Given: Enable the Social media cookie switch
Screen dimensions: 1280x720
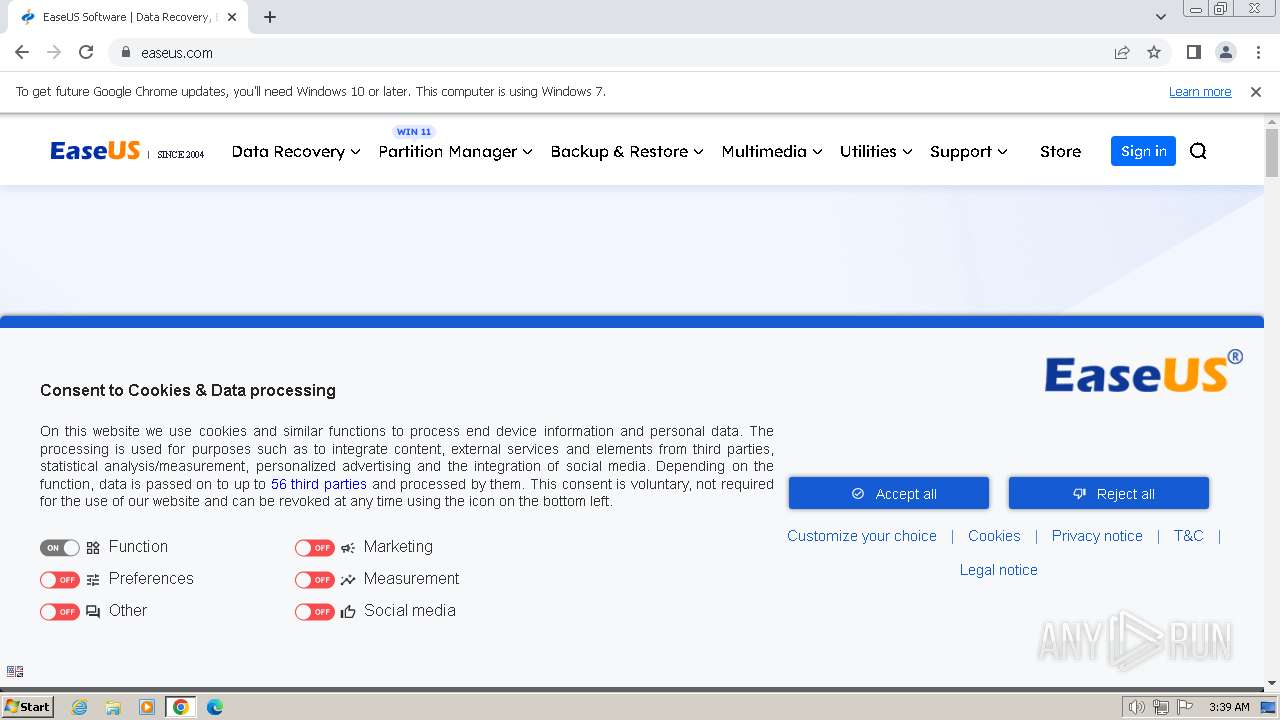Looking at the screenshot, I should tap(315, 612).
